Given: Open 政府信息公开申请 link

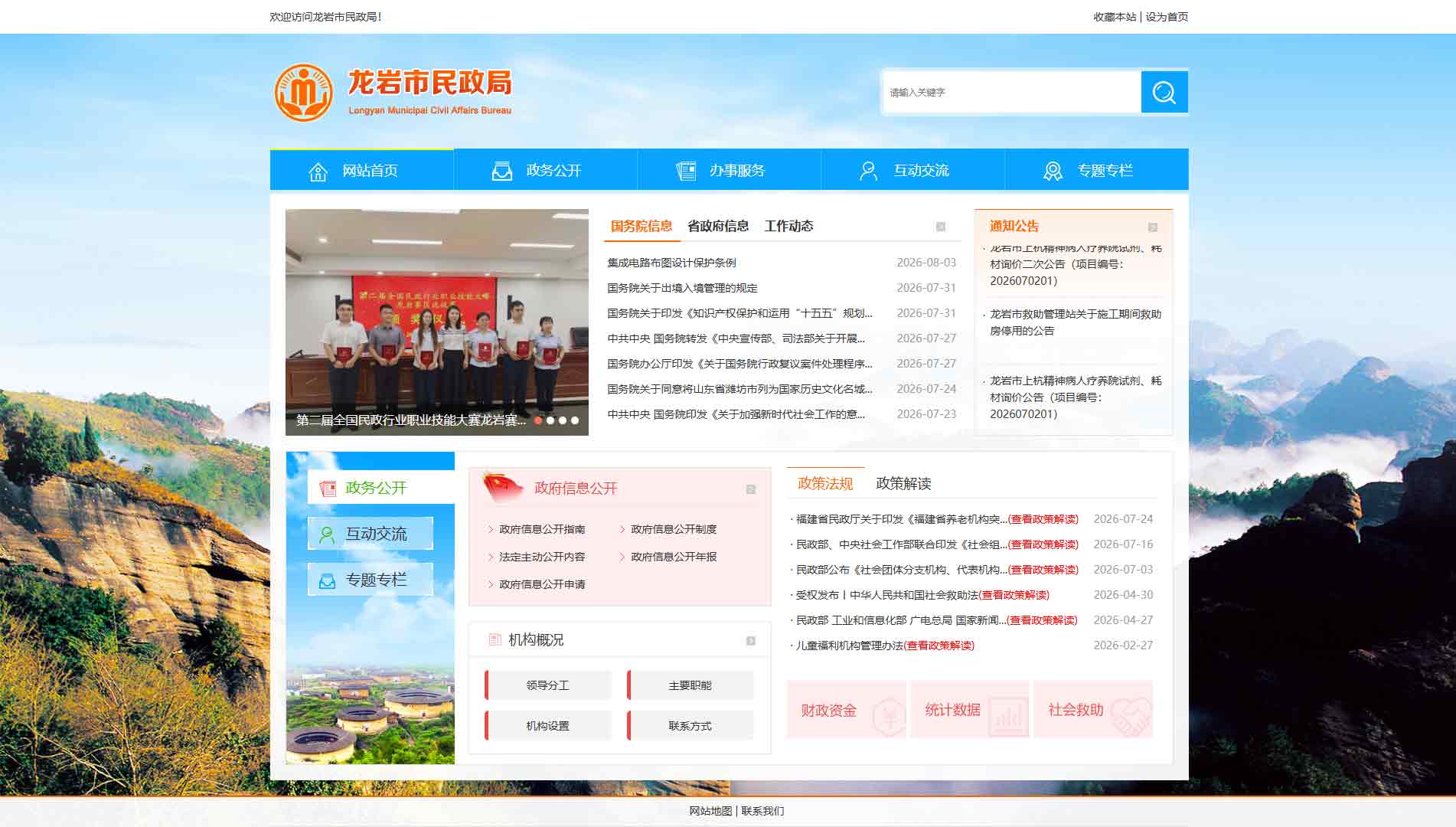Looking at the screenshot, I should (x=542, y=584).
